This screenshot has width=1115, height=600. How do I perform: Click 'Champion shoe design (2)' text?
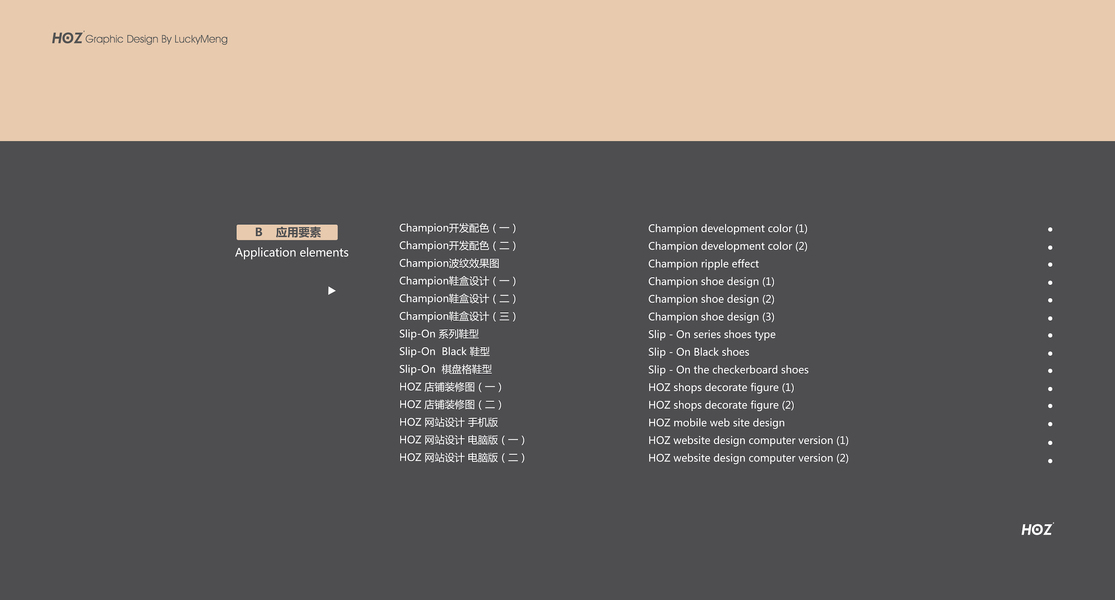click(x=711, y=300)
